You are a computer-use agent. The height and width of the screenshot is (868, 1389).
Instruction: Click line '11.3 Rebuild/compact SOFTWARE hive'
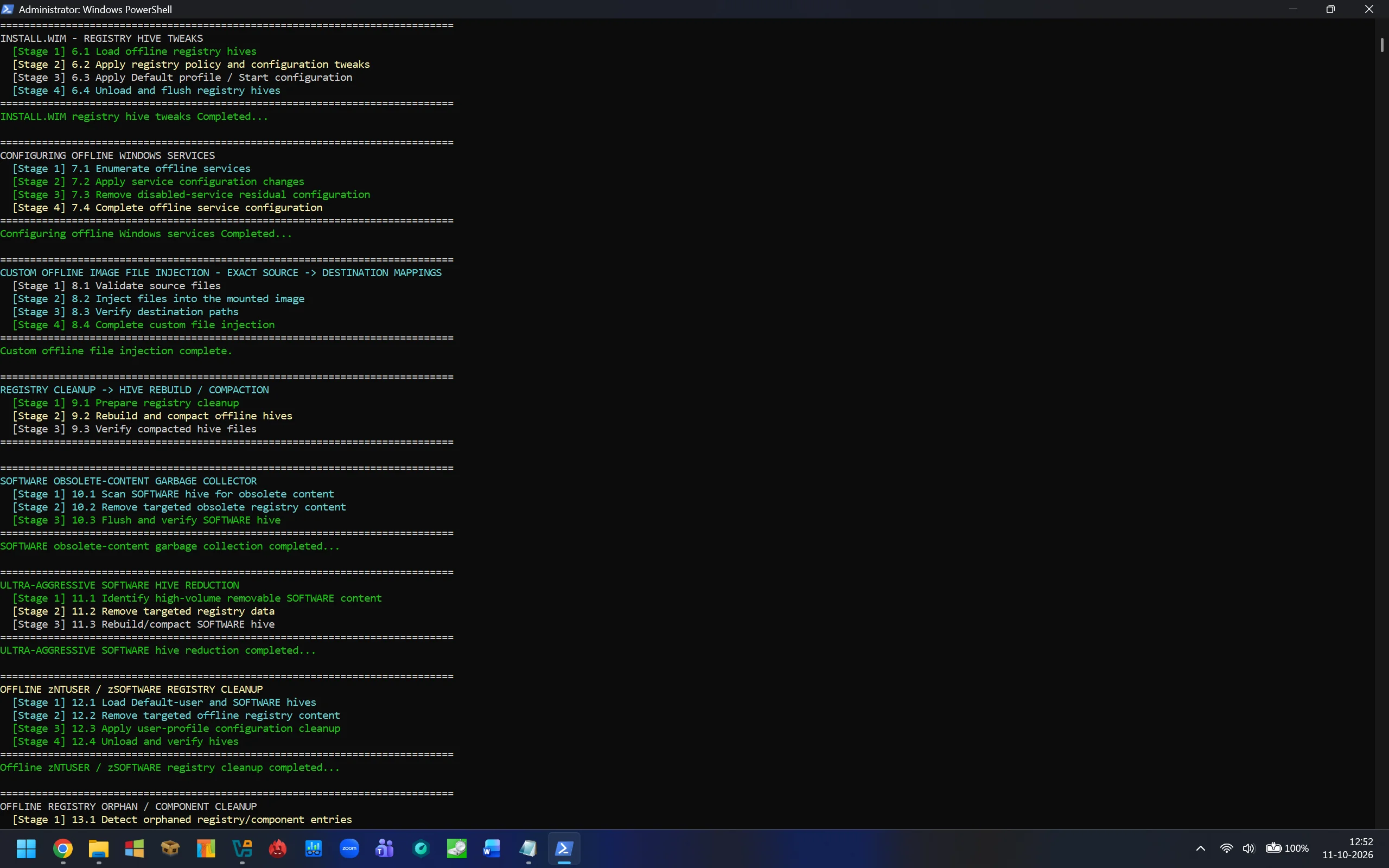click(x=143, y=624)
